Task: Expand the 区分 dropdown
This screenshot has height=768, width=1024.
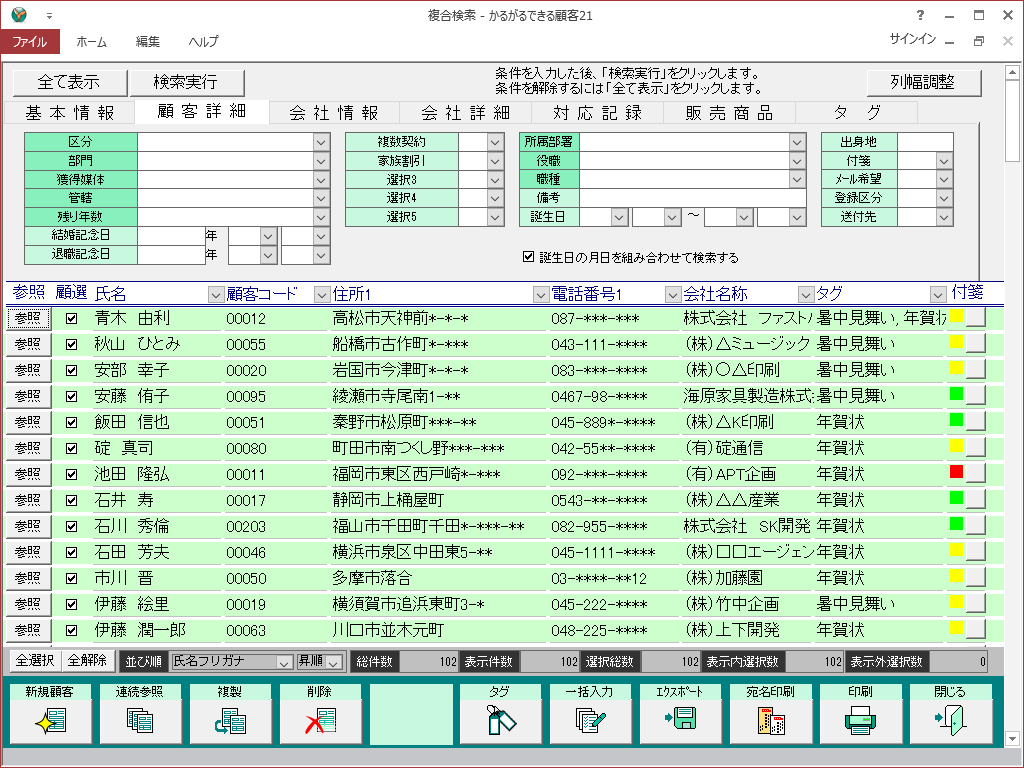Action: coord(320,142)
